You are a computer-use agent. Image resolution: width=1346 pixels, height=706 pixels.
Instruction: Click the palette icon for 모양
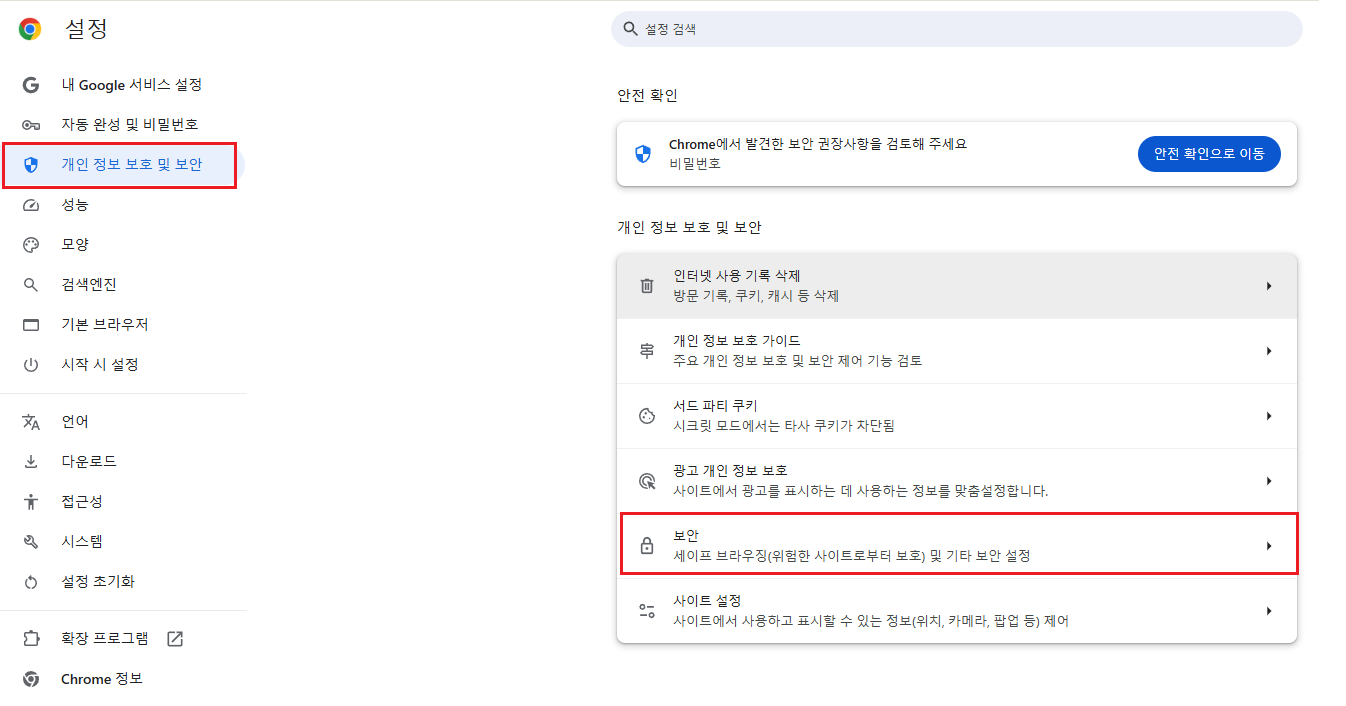[31, 245]
